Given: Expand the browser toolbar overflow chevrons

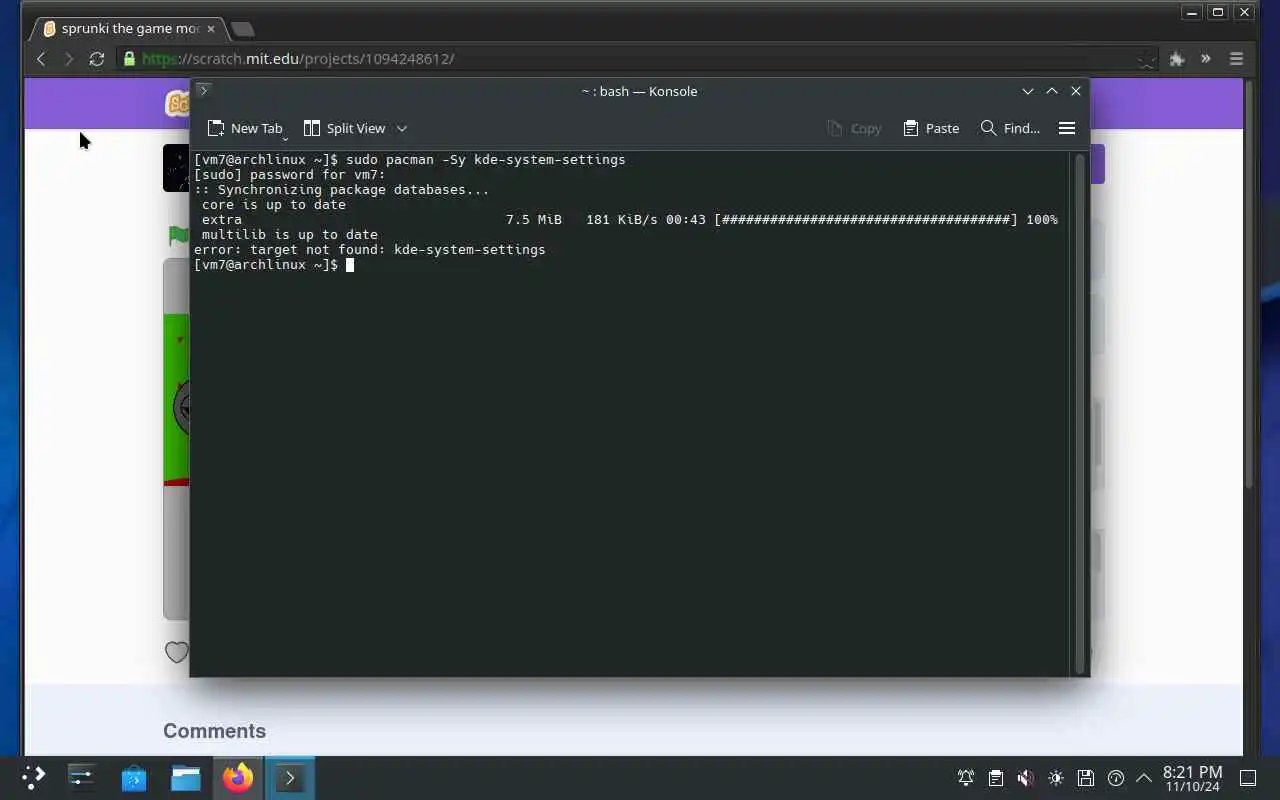Looking at the screenshot, I should click(x=1206, y=59).
